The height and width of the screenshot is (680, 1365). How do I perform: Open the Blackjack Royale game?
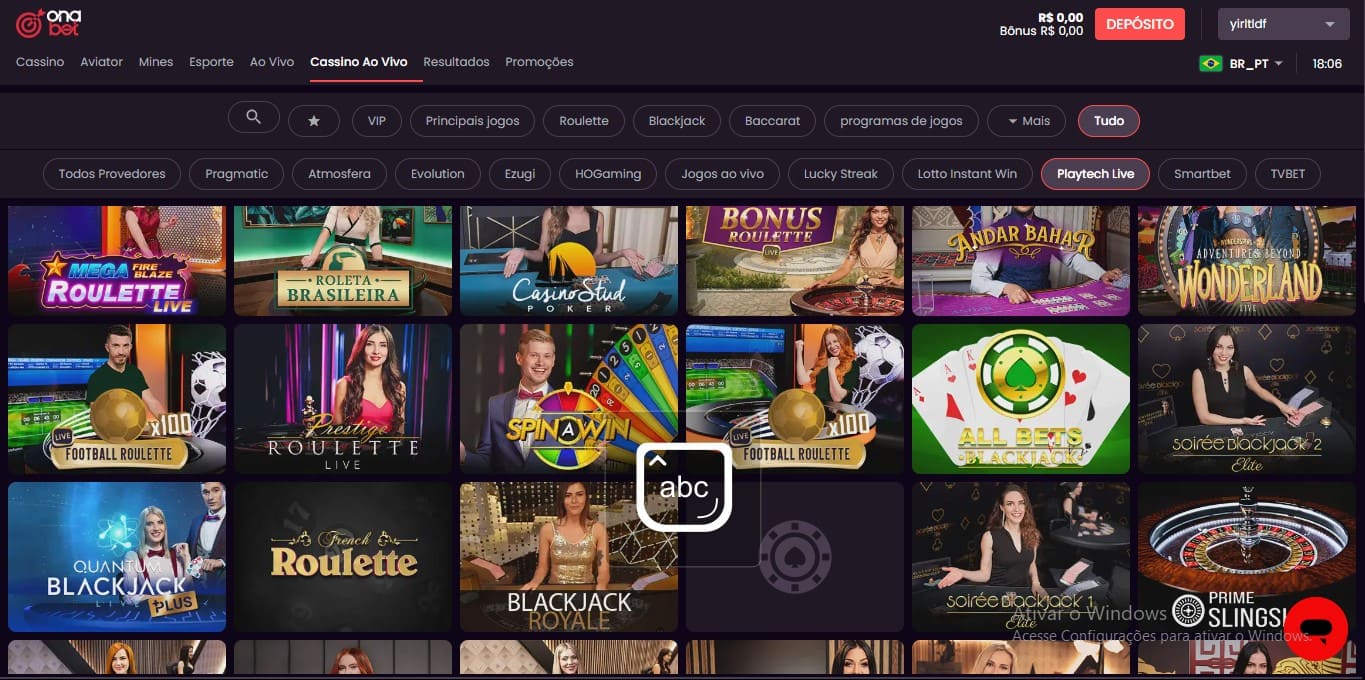tap(569, 557)
